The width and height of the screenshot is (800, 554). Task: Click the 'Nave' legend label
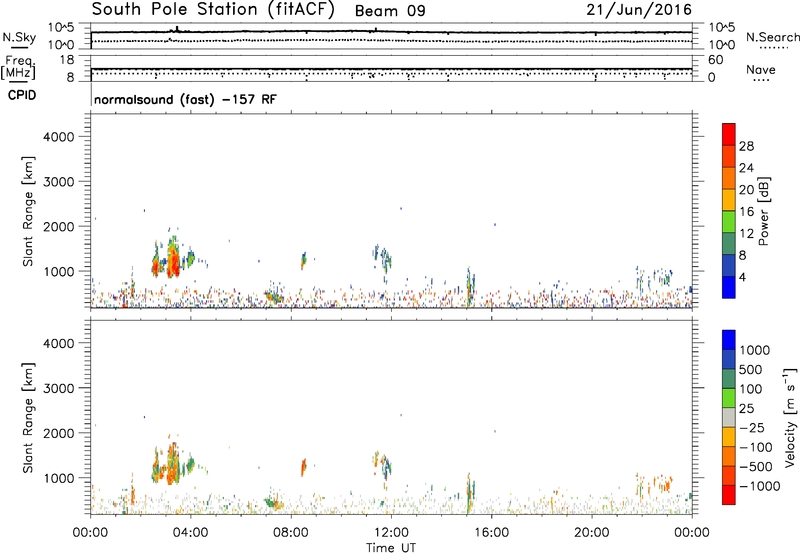pyautogui.click(x=760, y=70)
